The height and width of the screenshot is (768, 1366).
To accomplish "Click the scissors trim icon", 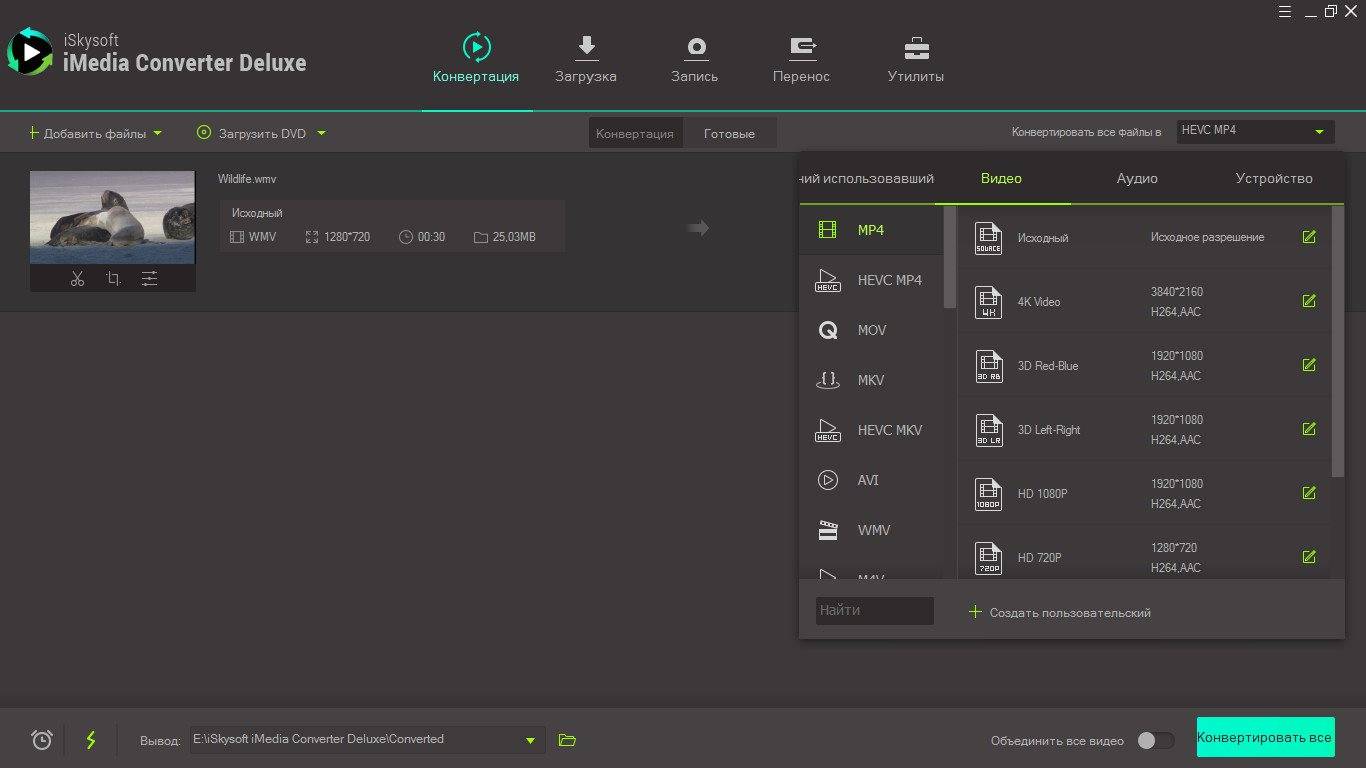I will point(77,279).
